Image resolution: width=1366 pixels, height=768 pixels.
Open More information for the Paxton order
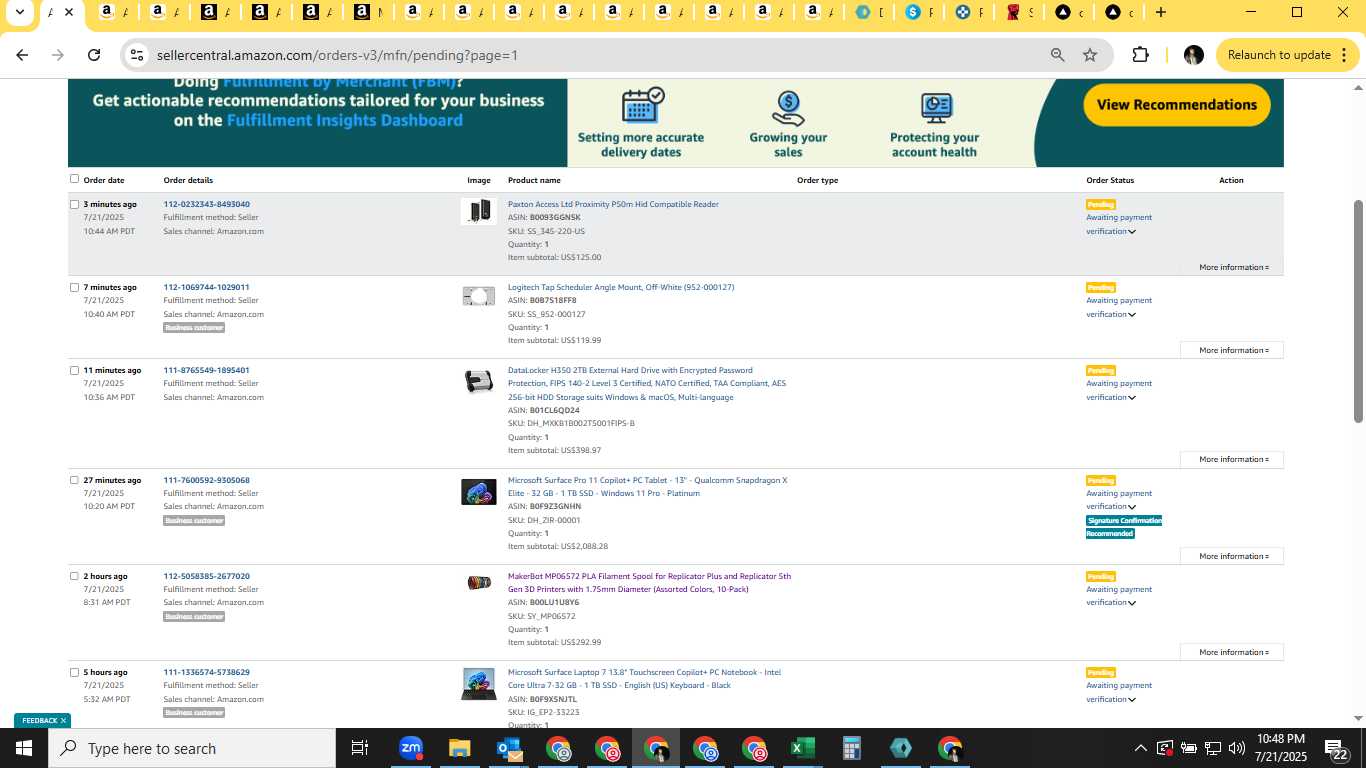pos(1232,267)
